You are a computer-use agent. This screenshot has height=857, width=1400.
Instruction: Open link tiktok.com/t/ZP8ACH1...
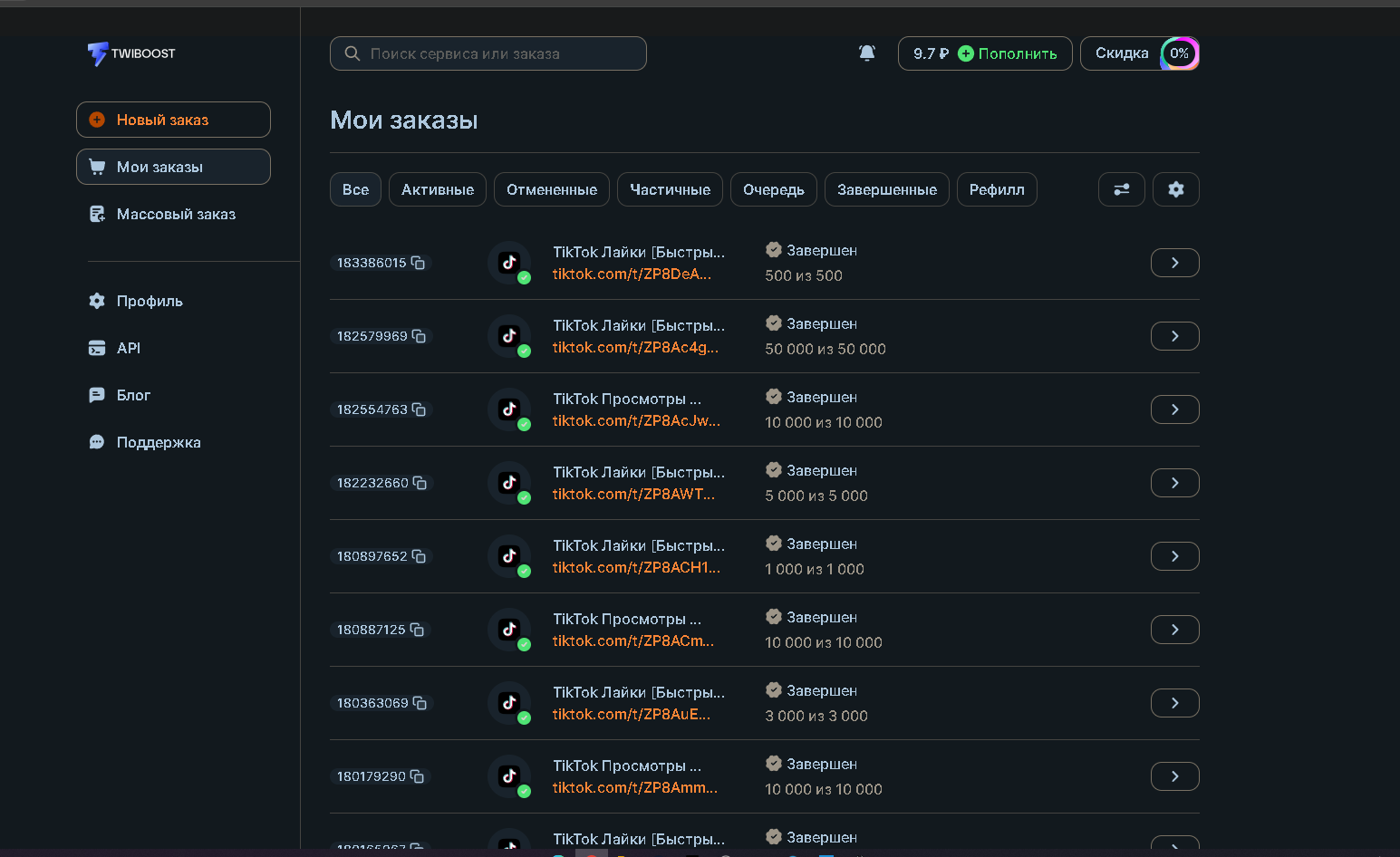click(636, 567)
